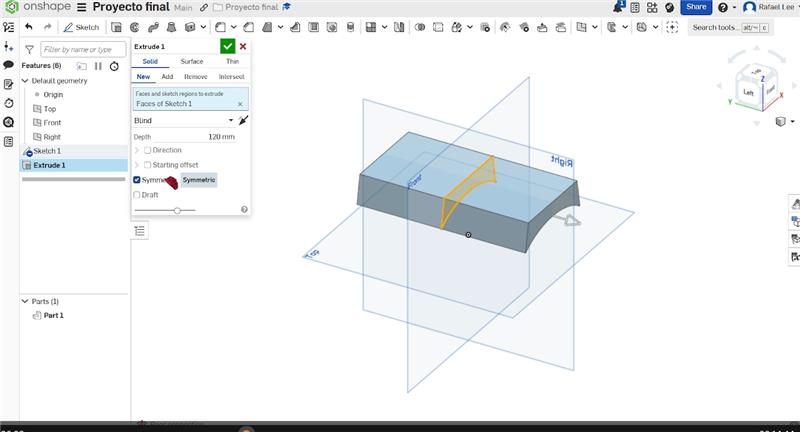Open Rafael Lee account menu

coord(771,7)
